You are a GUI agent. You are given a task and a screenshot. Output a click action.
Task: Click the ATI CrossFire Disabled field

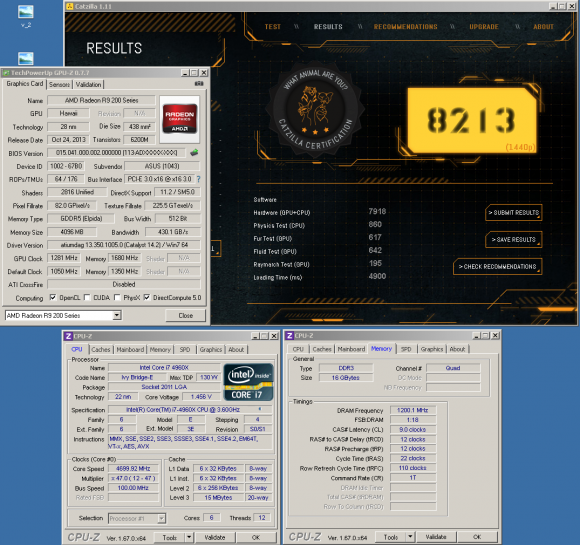click(124, 284)
